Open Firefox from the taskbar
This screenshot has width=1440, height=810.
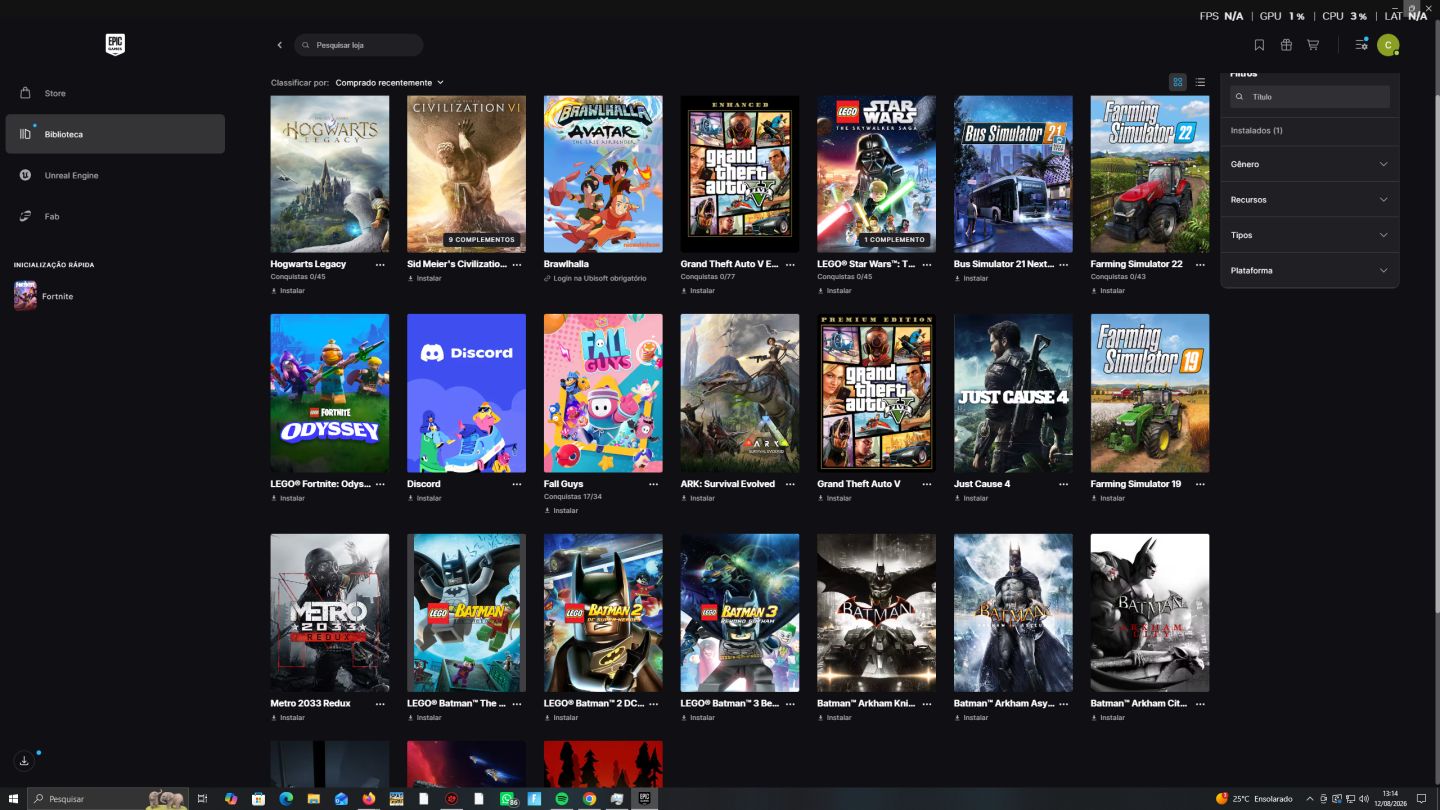click(369, 799)
